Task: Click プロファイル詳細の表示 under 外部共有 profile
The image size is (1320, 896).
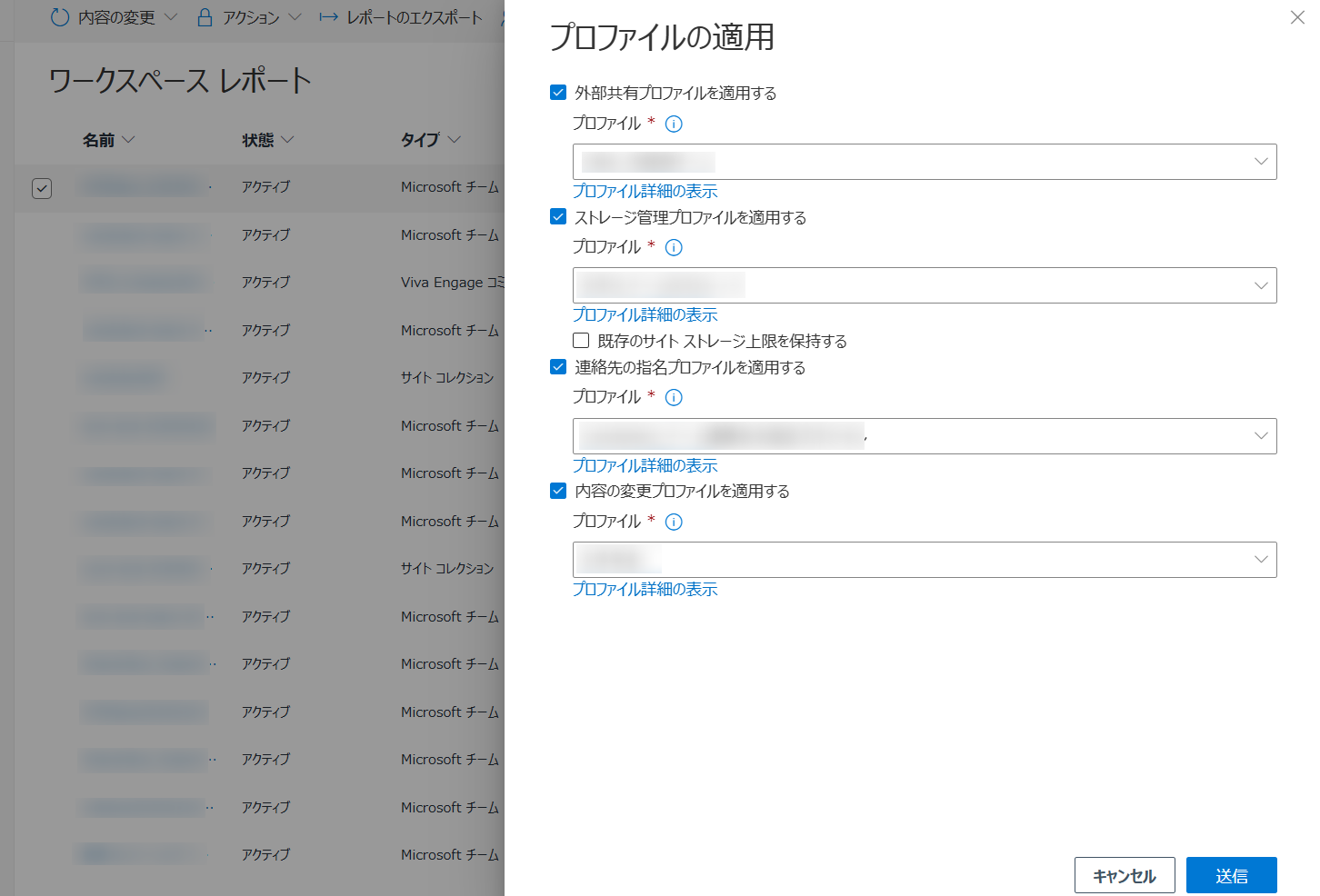Action: (645, 191)
